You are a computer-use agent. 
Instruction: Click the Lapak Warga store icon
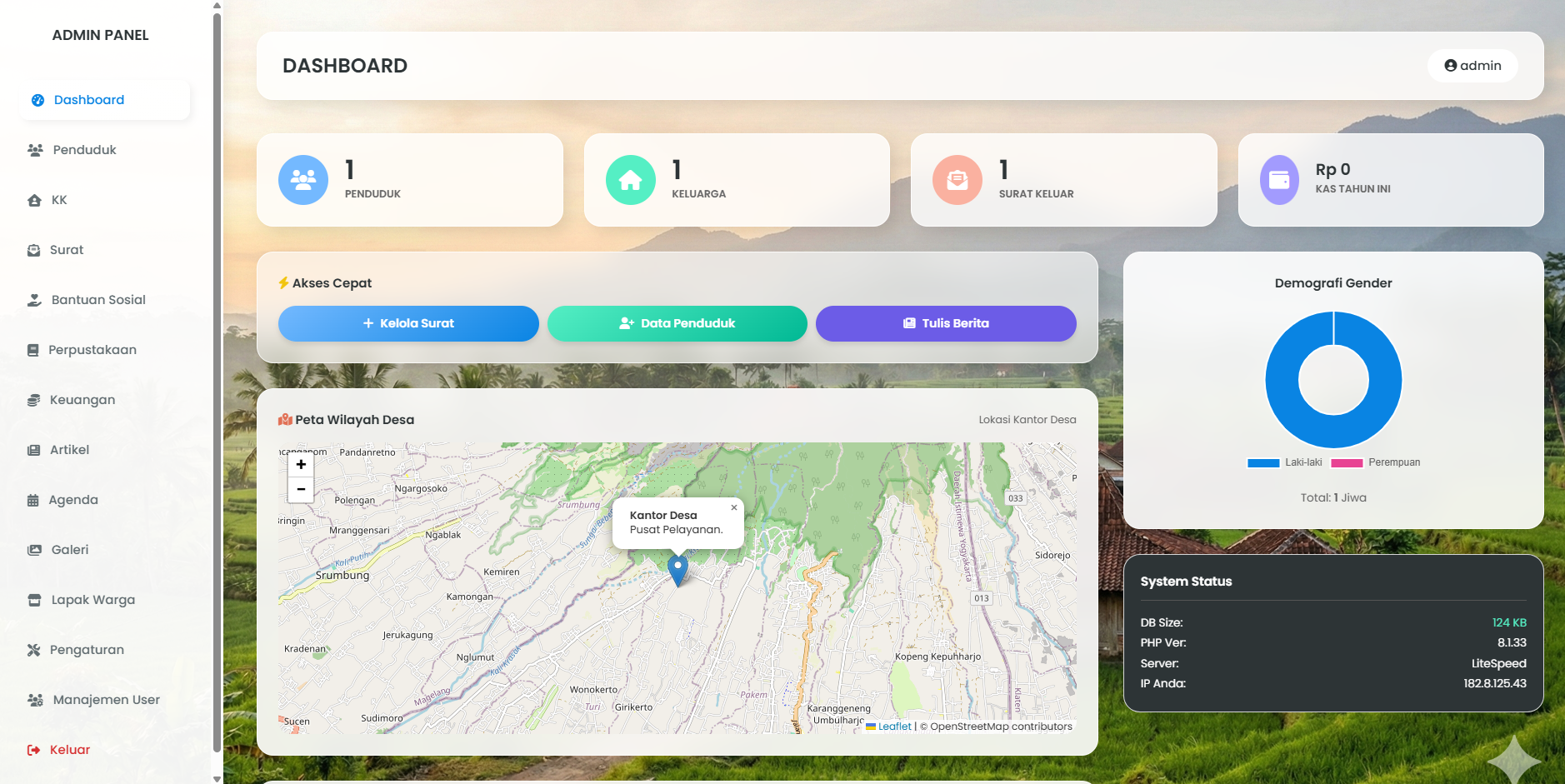(34, 600)
